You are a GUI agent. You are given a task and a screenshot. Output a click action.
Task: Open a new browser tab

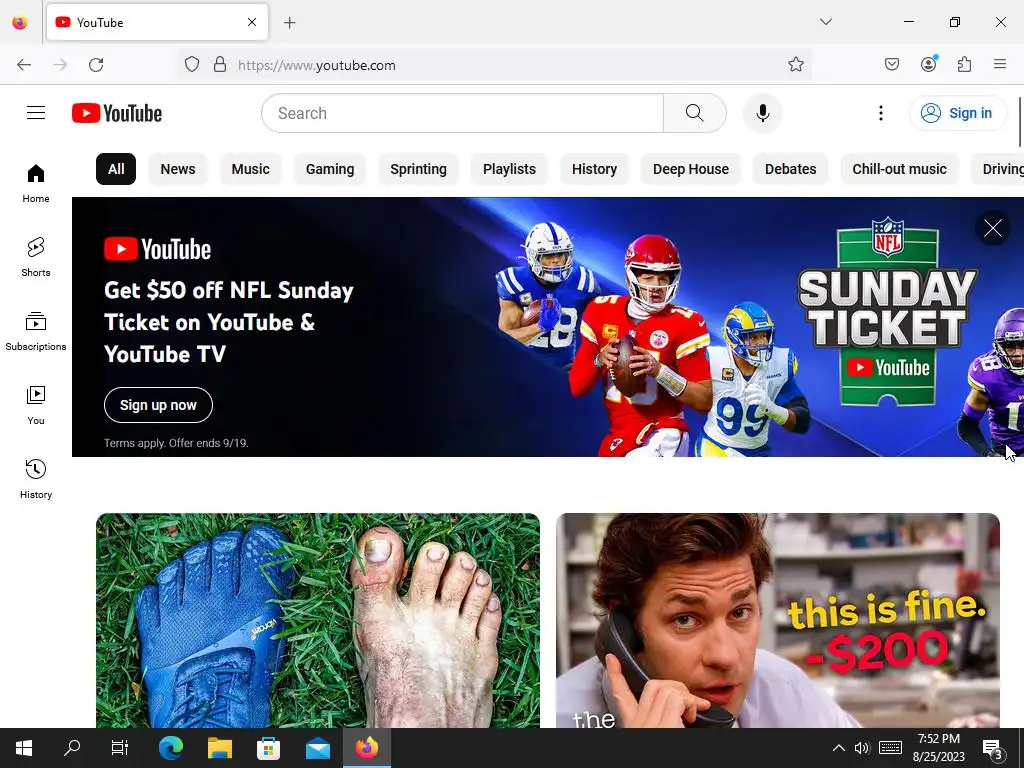click(x=290, y=23)
